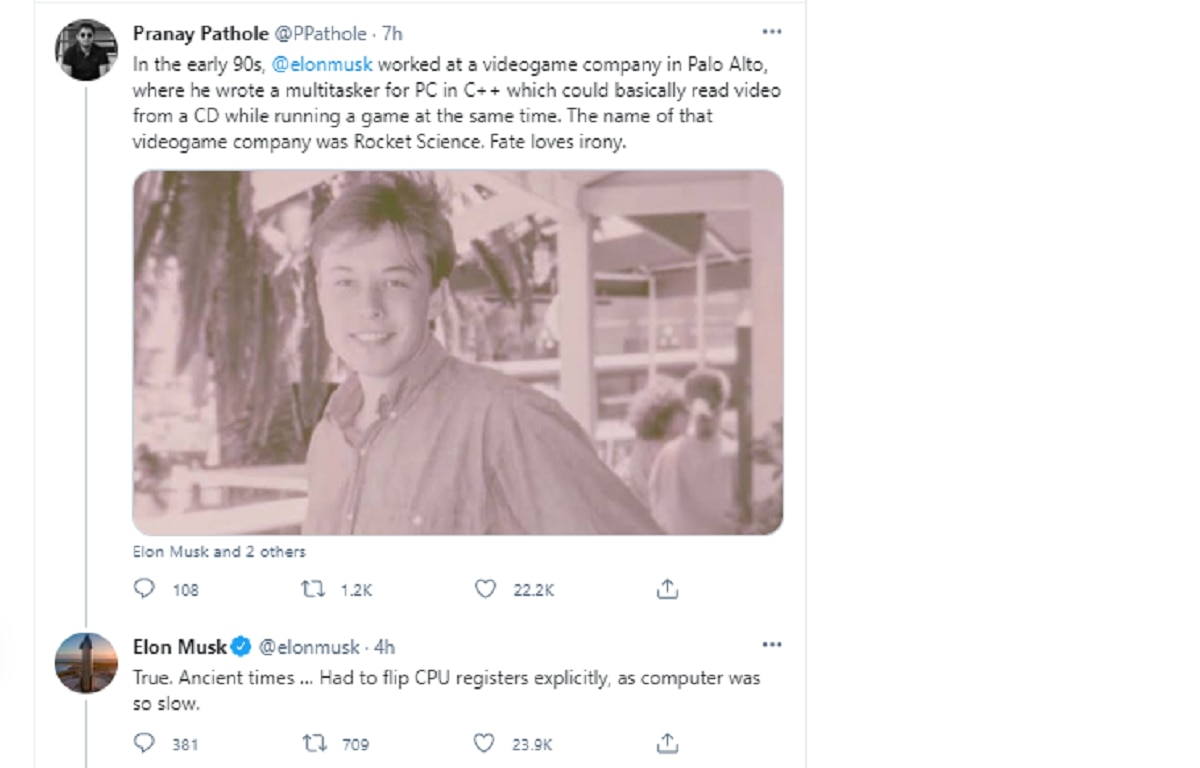Open the @elonmusk mention link
Screen dimensions: 1200x768
pyautogui.click(x=322, y=64)
